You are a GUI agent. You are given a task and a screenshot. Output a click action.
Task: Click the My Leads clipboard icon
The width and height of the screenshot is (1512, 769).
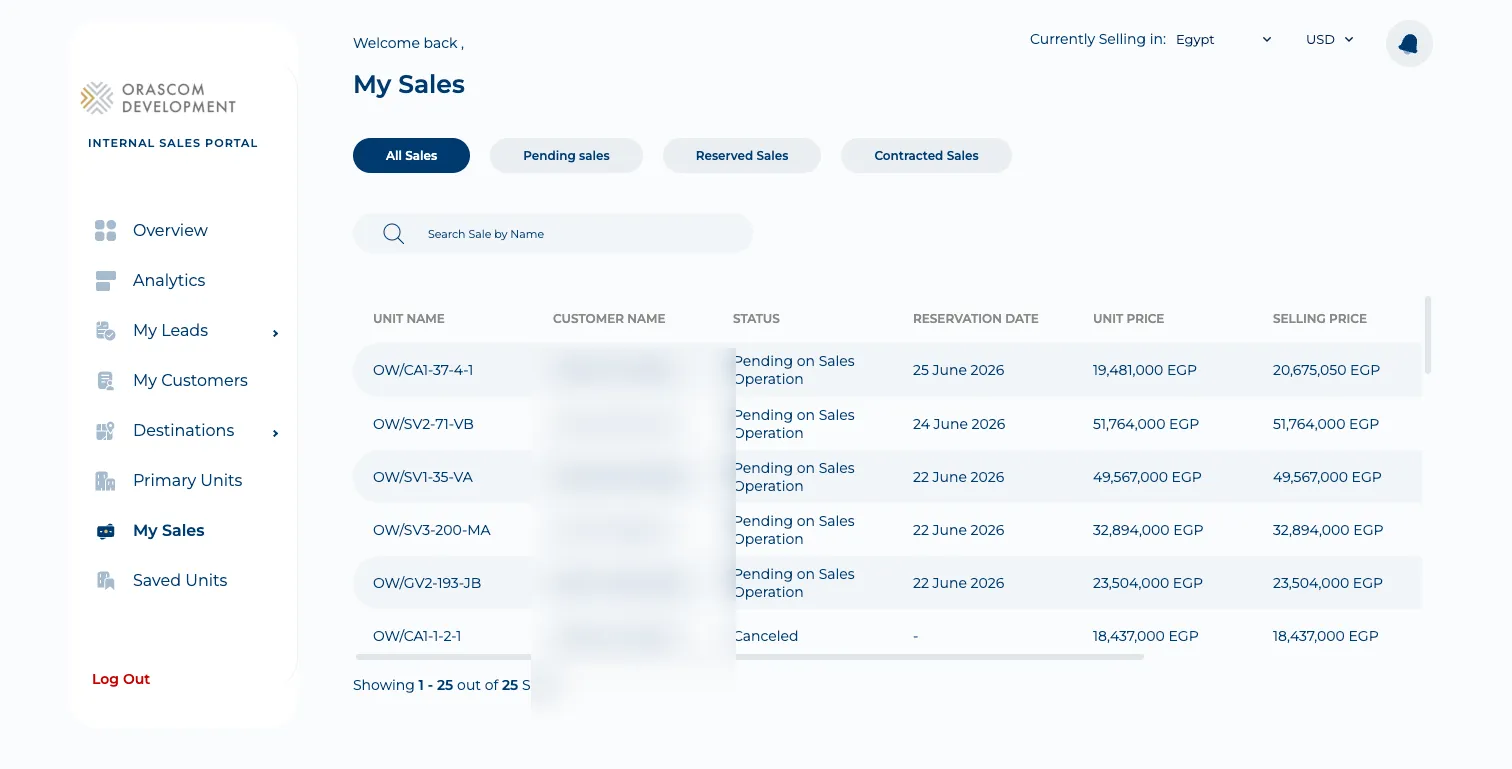pyautogui.click(x=106, y=331)
